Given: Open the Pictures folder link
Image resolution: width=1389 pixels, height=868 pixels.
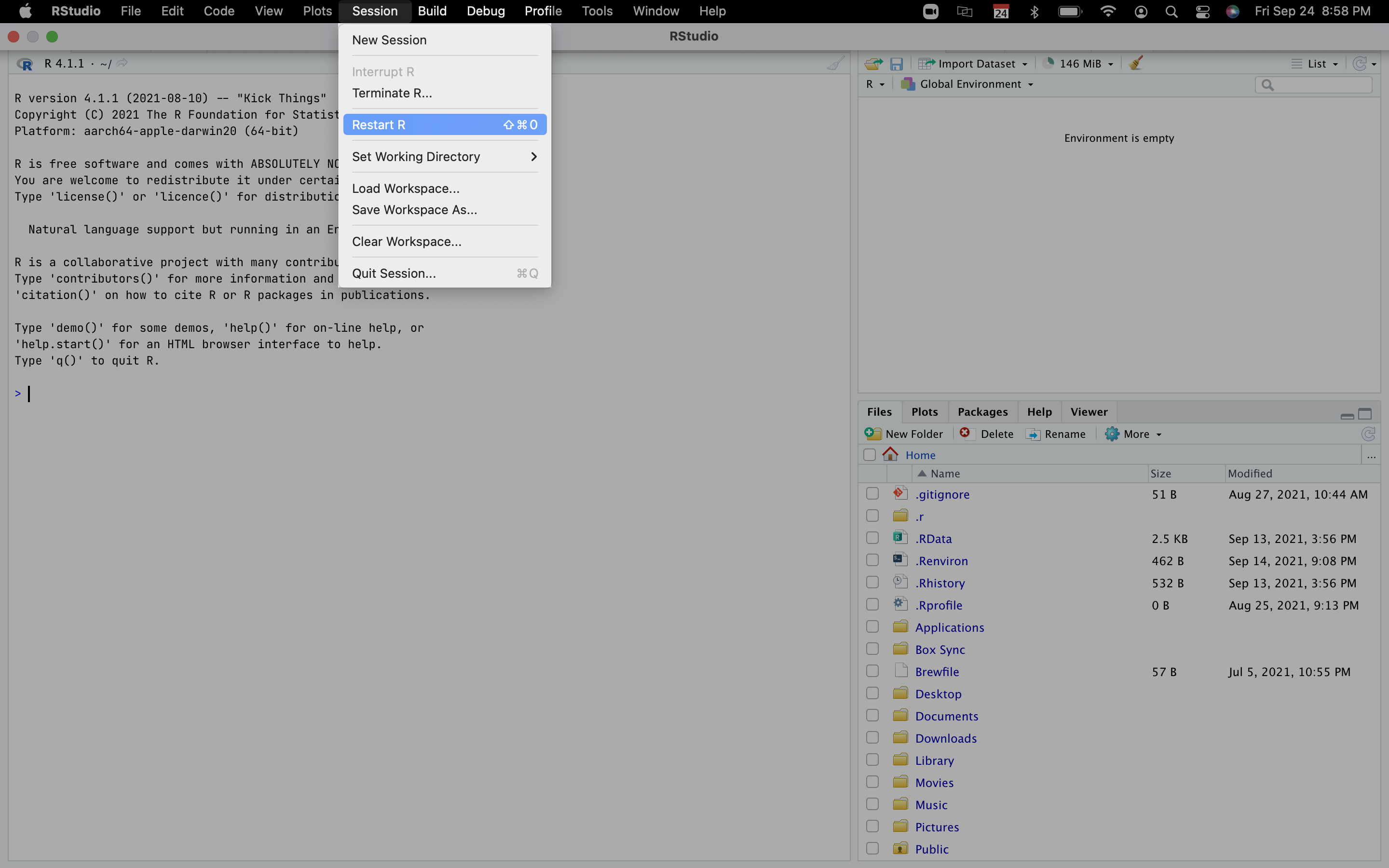Looking at the screenshot, I should [937, 827].
